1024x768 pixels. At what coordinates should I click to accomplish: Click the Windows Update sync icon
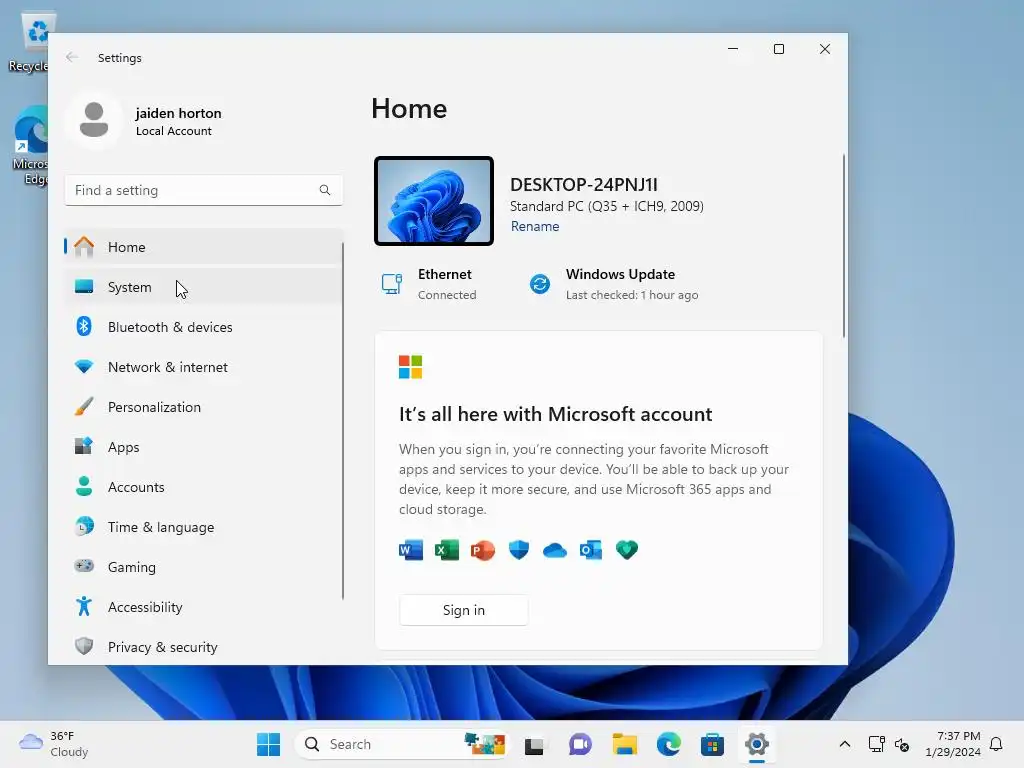pos(540,284)
